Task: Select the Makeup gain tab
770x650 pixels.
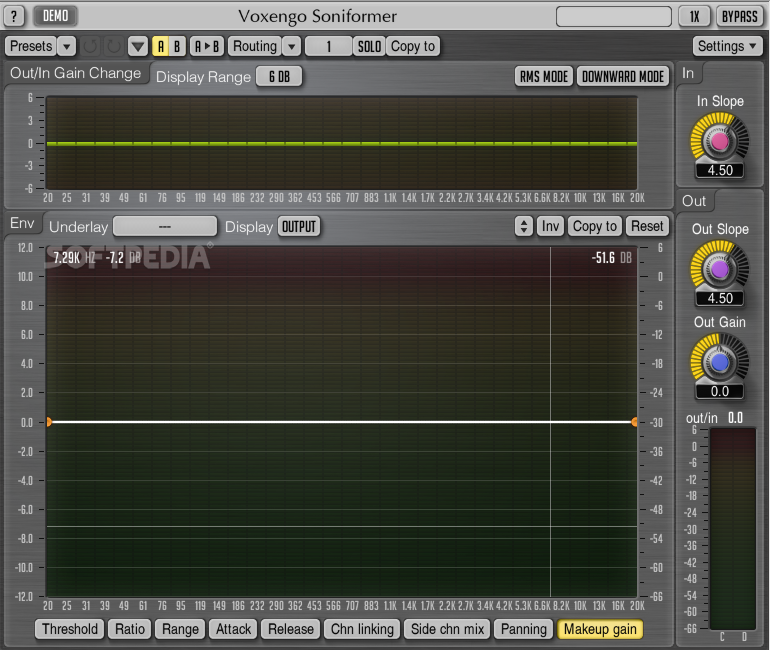Action: pos(600,629)
